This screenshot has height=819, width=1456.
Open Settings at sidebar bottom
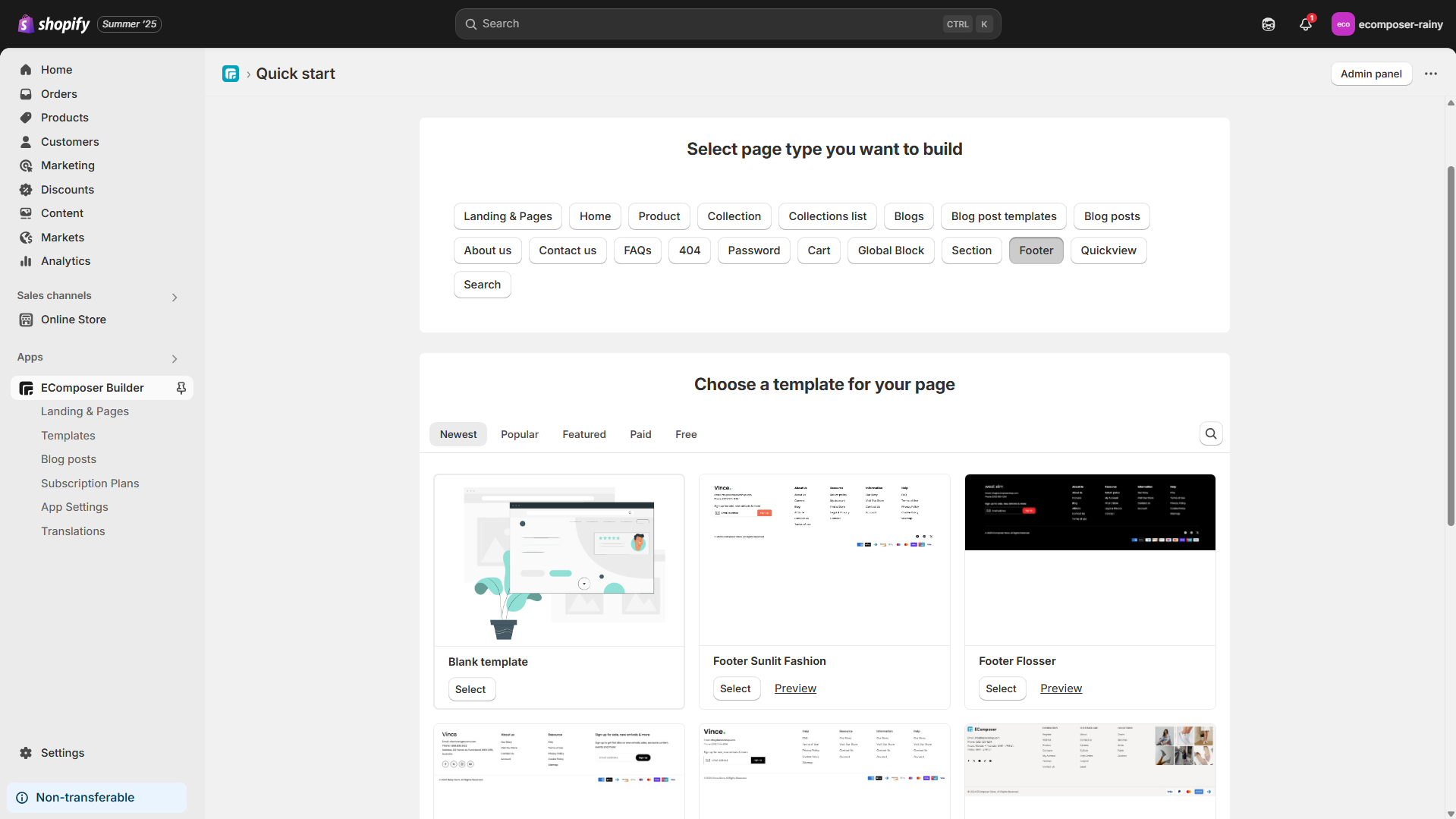pos(61,752)
